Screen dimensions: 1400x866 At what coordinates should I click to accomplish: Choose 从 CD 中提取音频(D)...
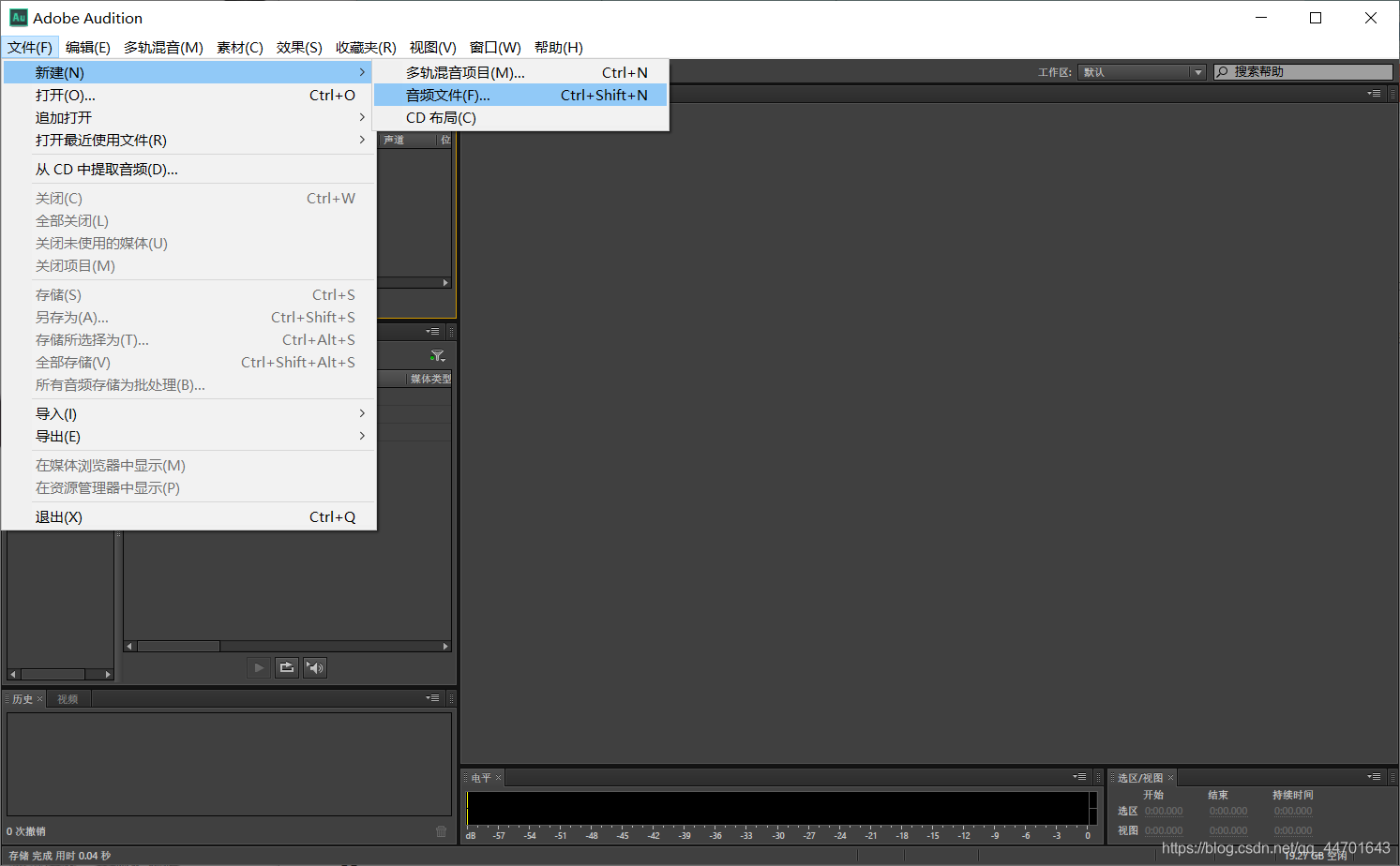188,169
